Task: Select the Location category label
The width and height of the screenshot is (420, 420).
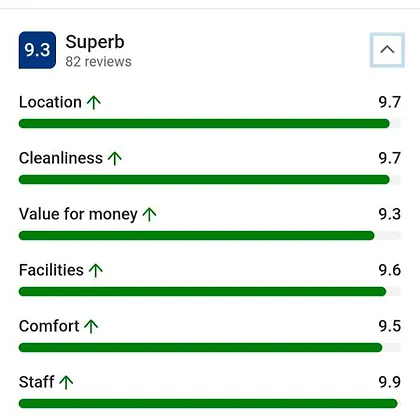Action: coord(50,102)
